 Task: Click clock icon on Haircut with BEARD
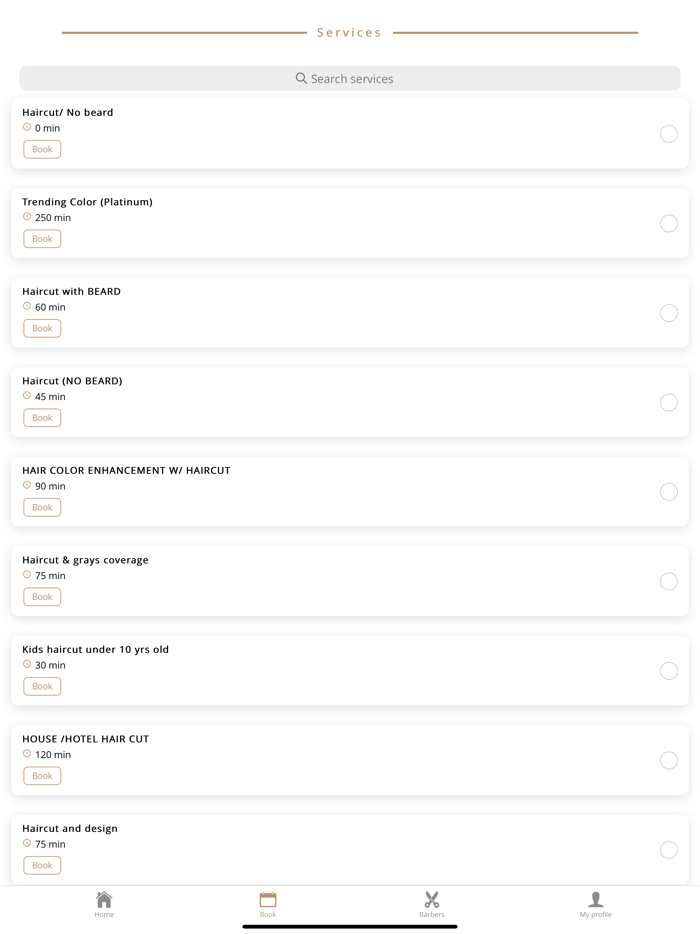27,306
